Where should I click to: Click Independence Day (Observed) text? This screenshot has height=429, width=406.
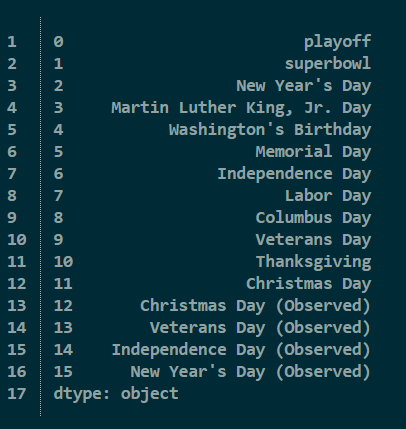241,350
